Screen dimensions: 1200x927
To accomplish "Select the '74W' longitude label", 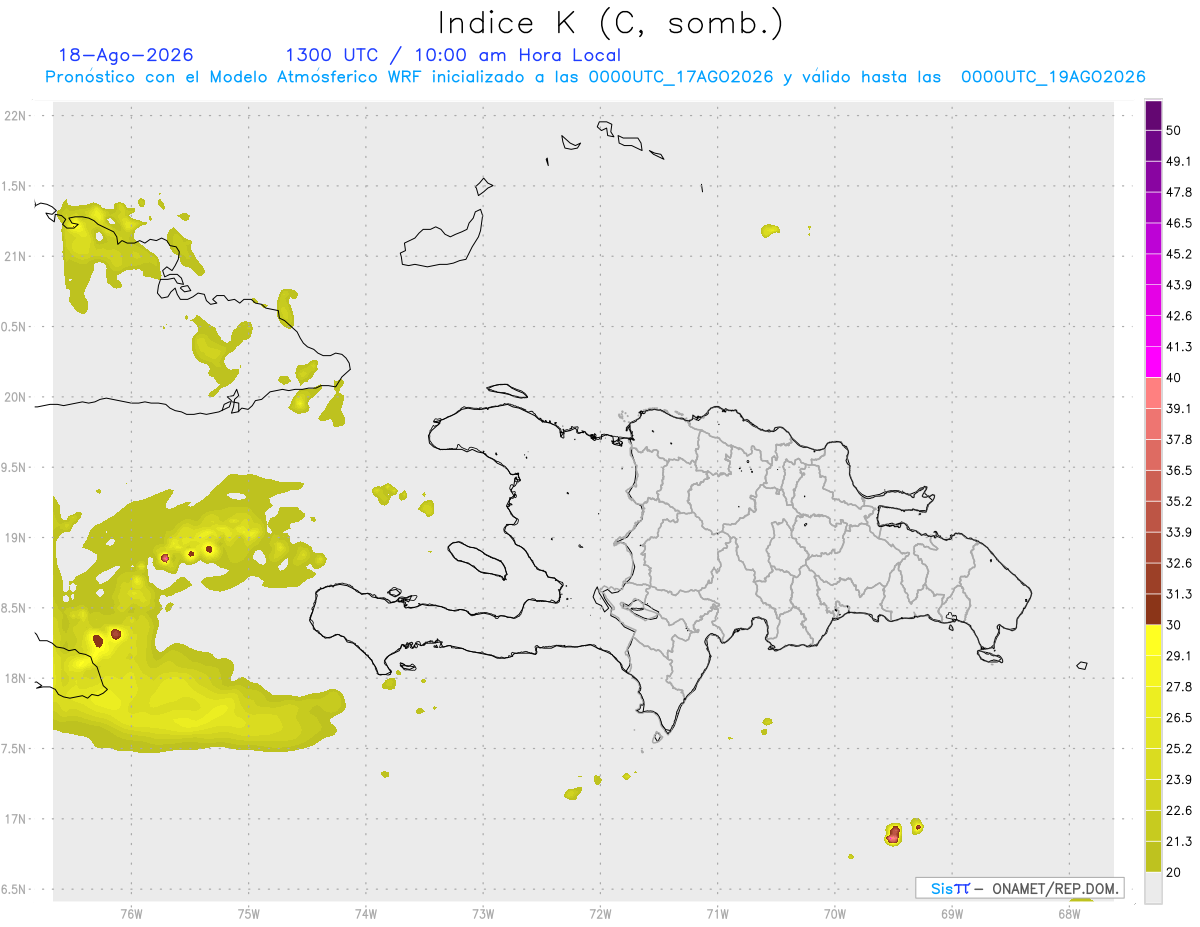I will click(x=366, y=914).
